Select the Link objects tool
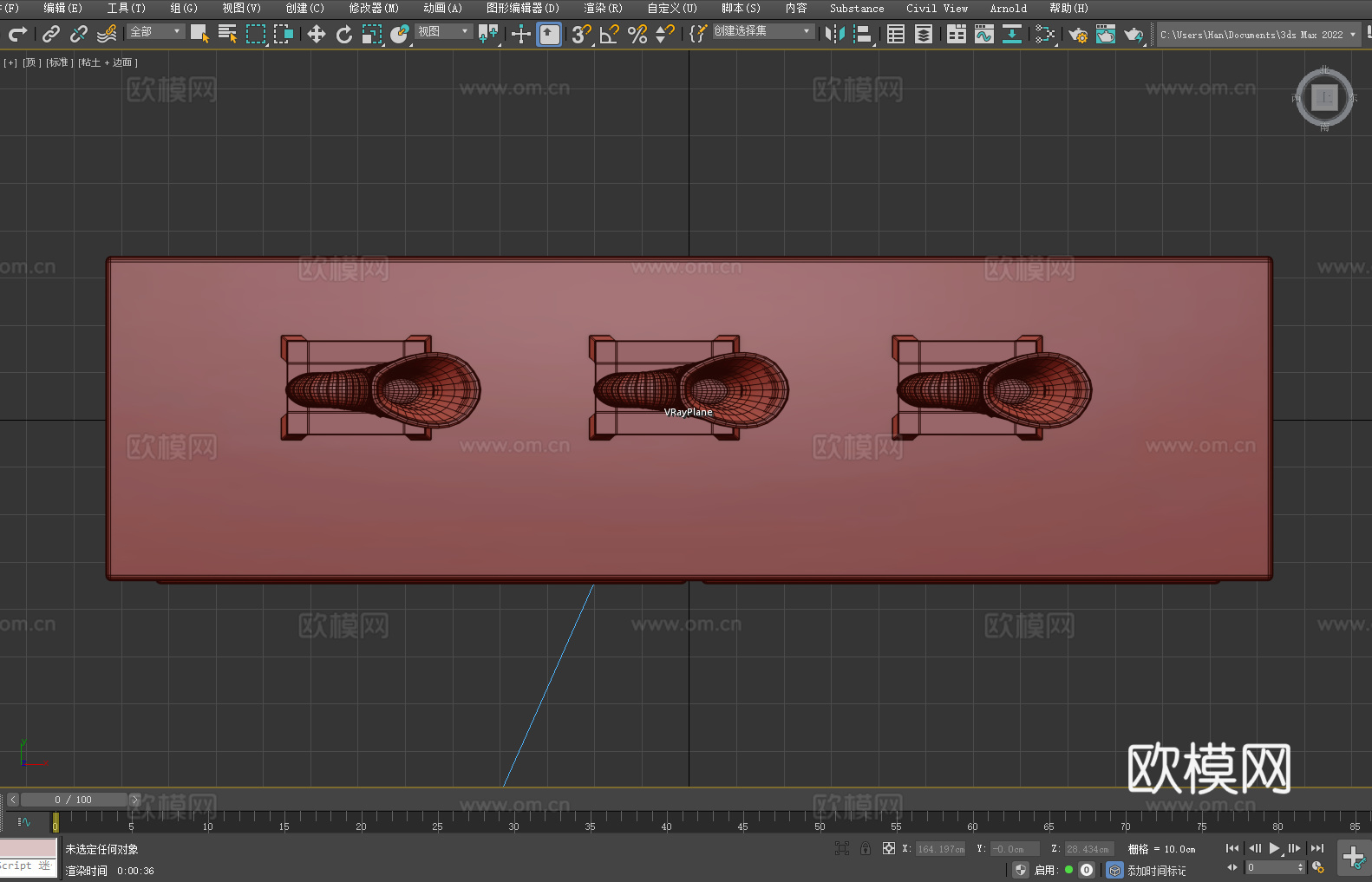Viewport: 1372px width, 882px height. 51,34
